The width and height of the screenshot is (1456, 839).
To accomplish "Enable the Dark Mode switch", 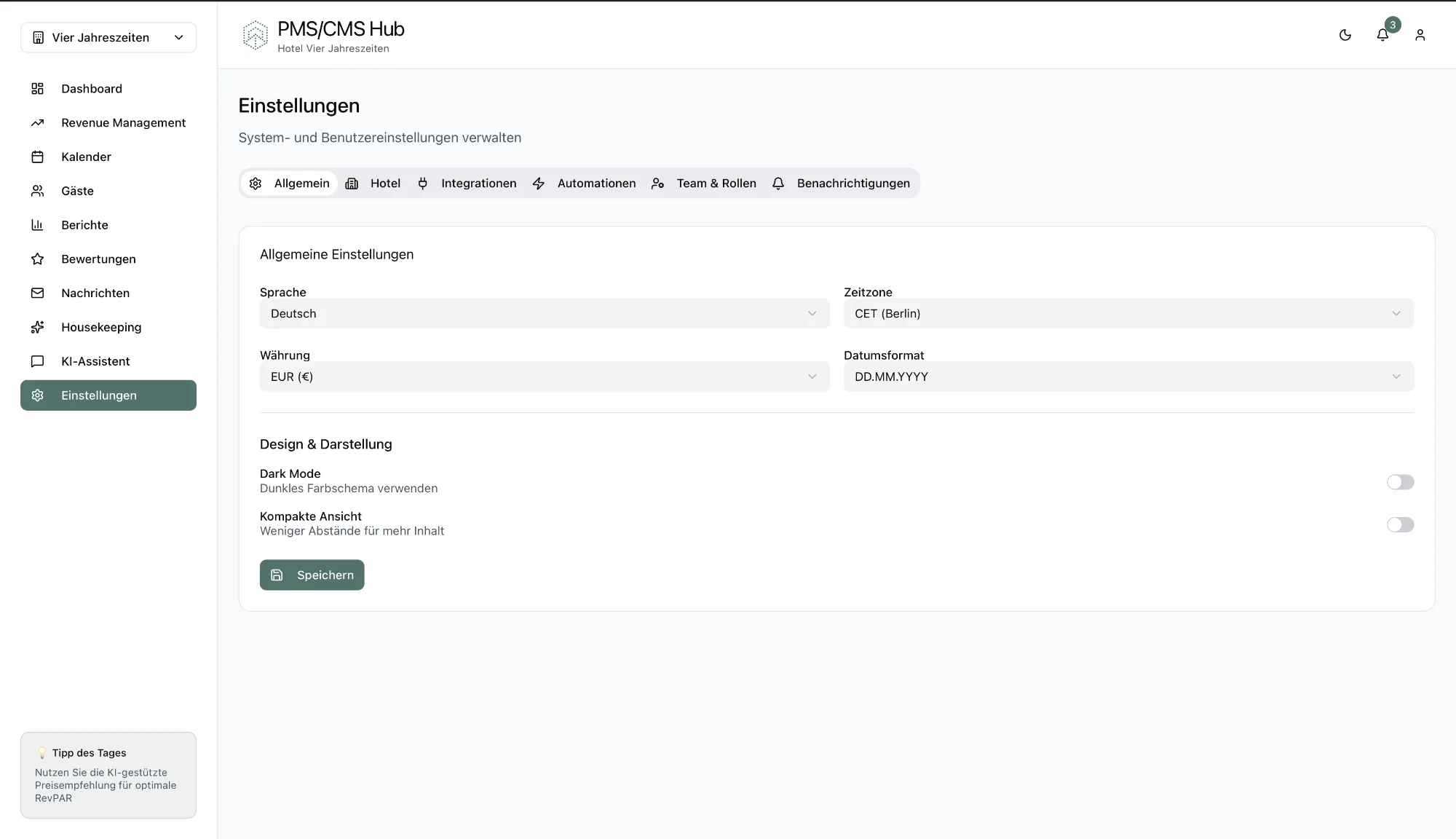I will click(1399, 482).
